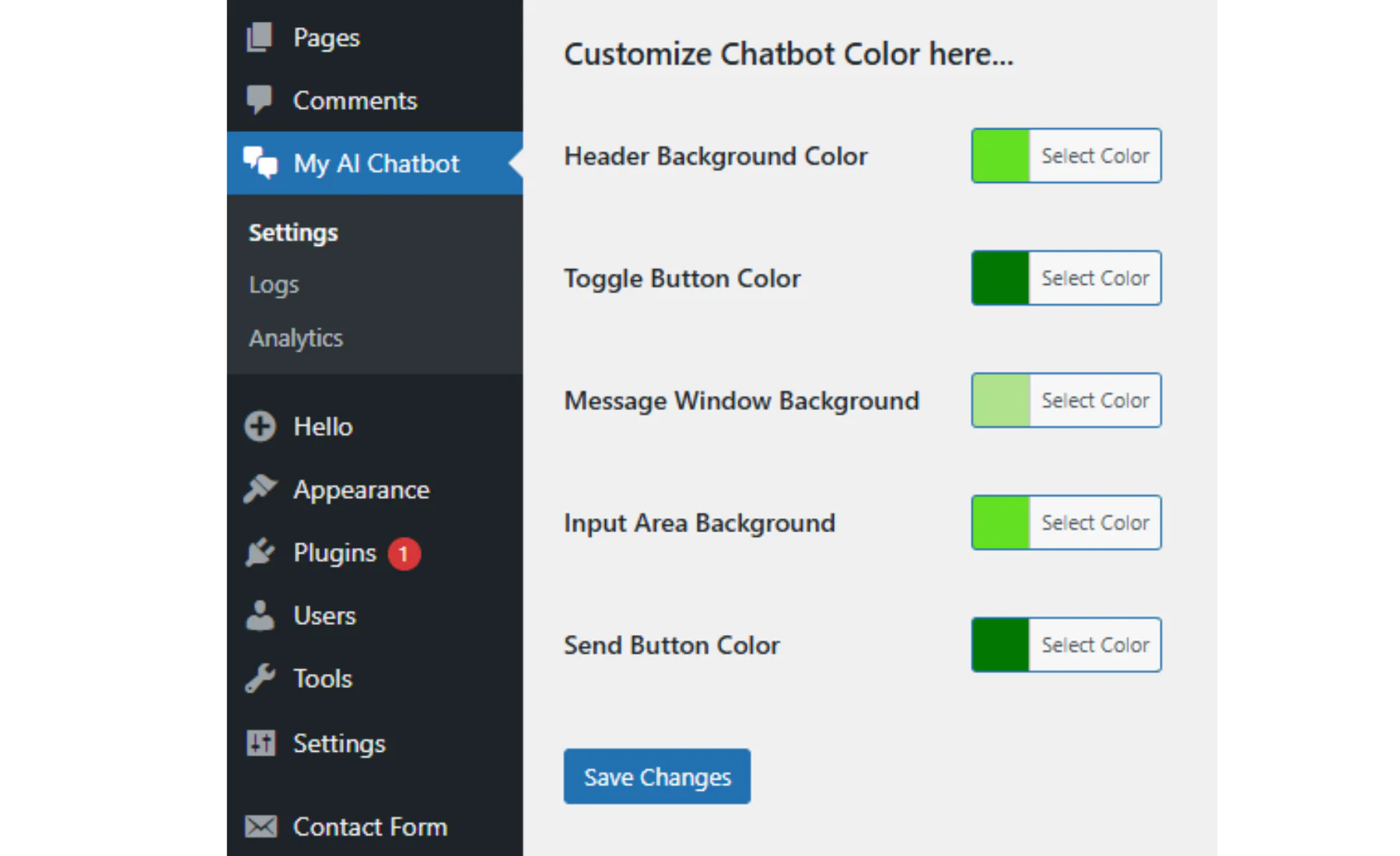Click the Hello plus-circle icon
The height and width of the screenshot is (856, 1400).
(260, 426)
